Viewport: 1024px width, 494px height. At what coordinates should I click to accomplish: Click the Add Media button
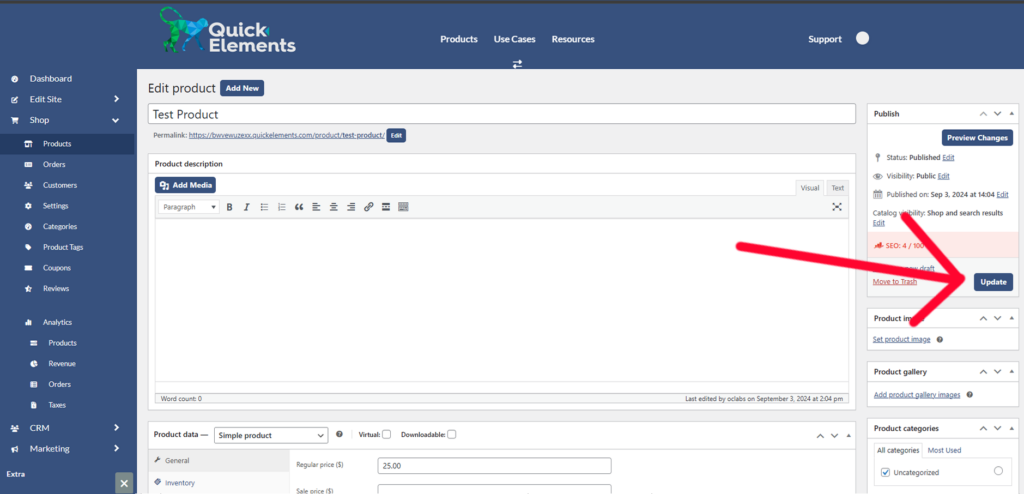[185, 186]
